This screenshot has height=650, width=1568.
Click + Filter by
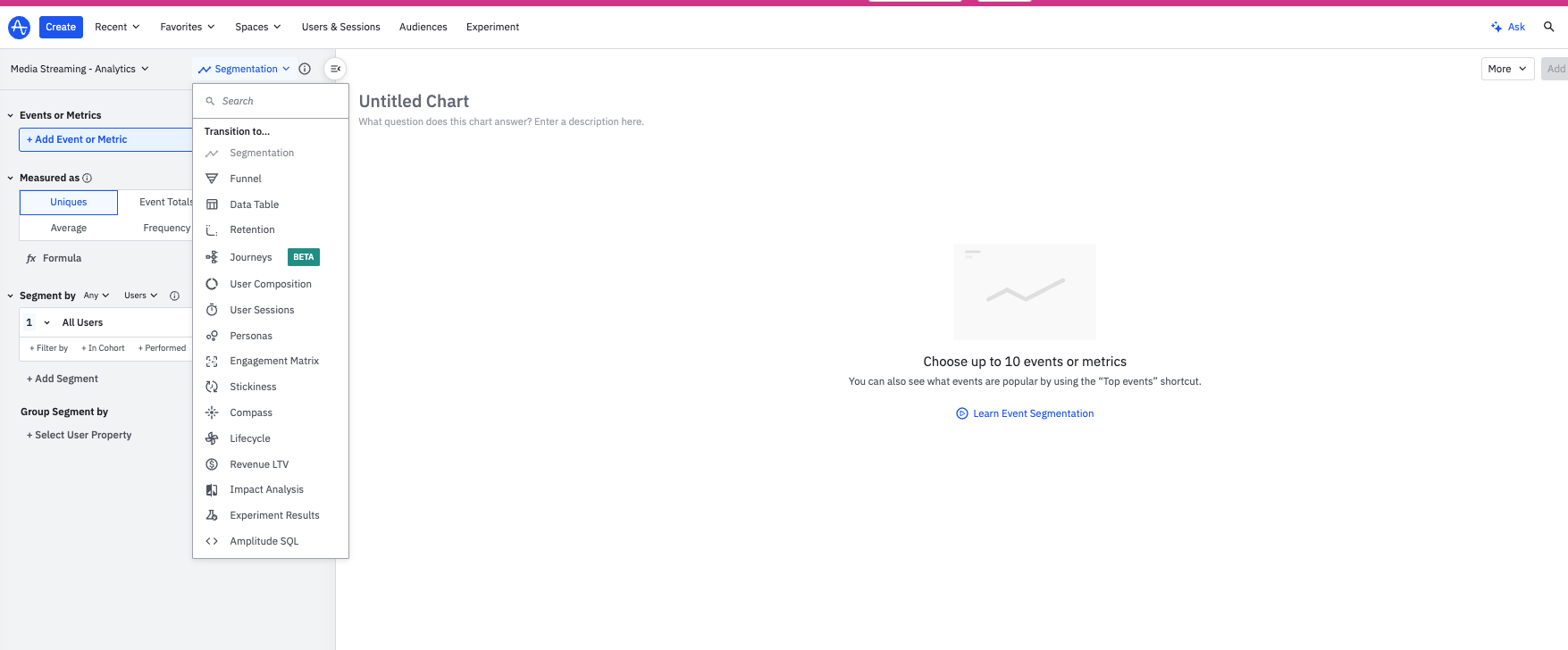(x=48, y=348)
